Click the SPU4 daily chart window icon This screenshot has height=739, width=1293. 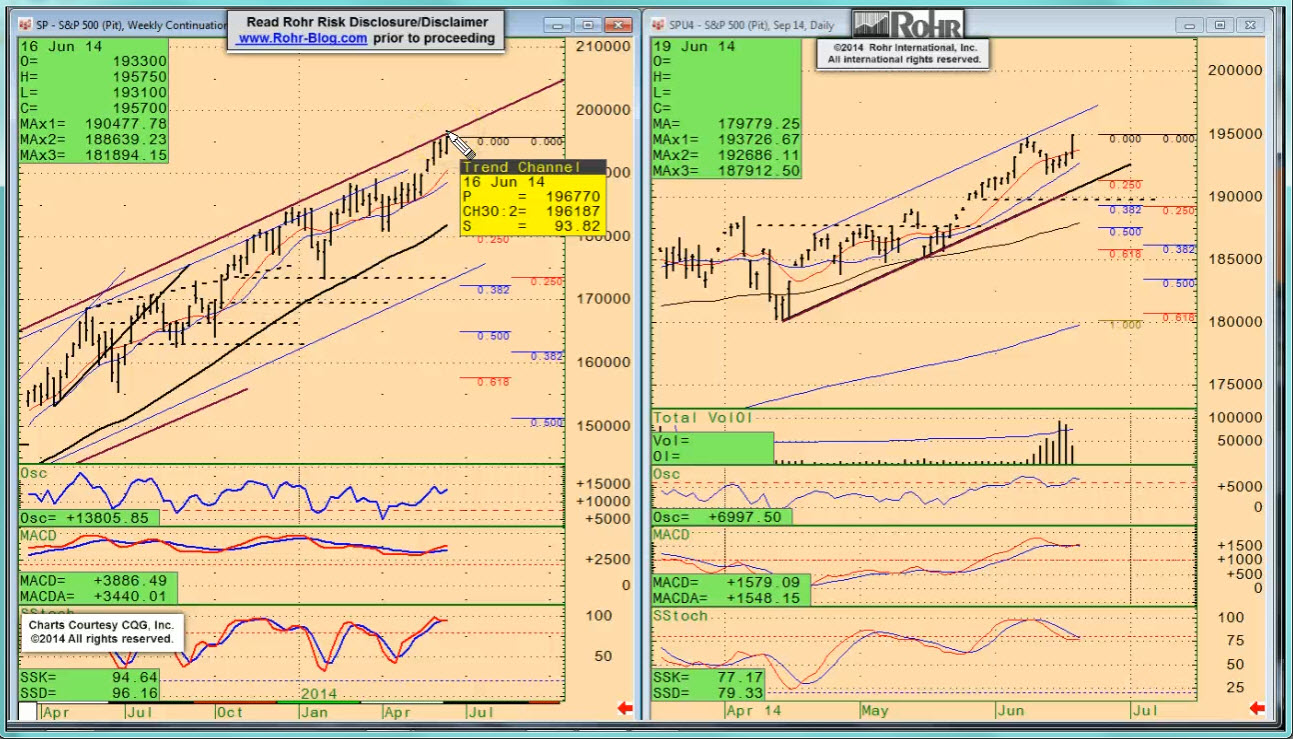click(x=657, y=24)
